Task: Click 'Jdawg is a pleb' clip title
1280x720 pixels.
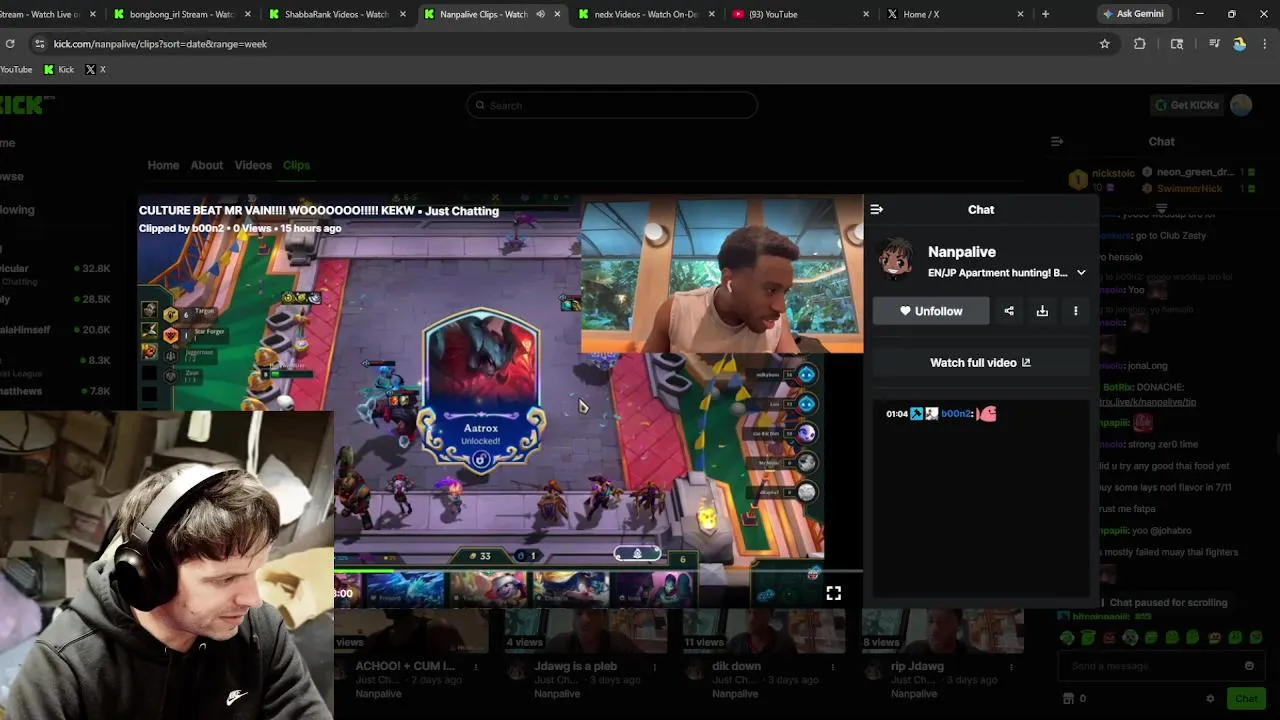Action: pyautogui.click(x=576, y=666)
